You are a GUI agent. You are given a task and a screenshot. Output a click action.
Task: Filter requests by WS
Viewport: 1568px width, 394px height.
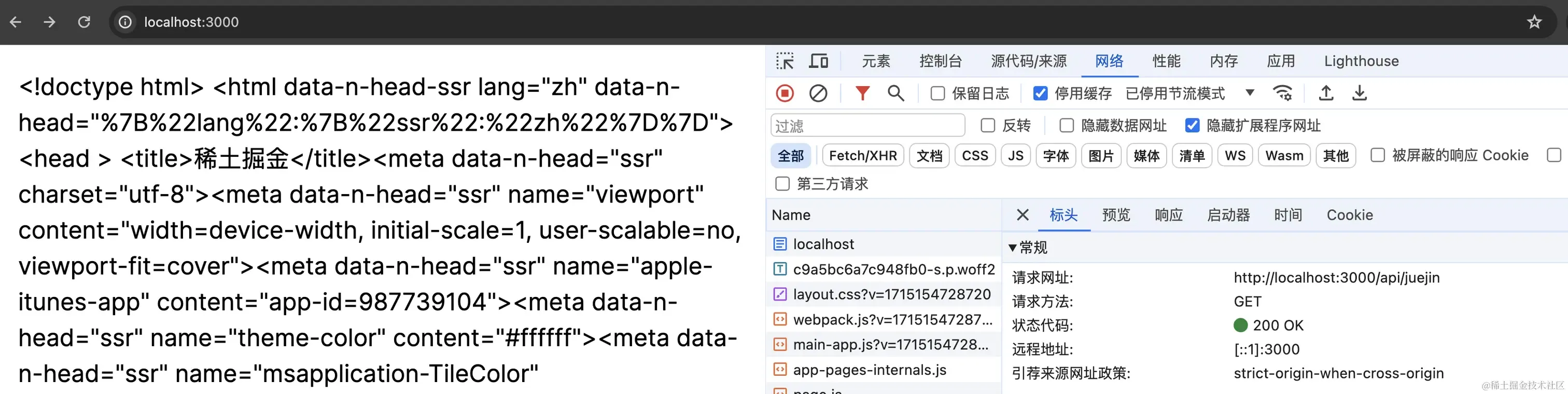tap(1235, 156)
